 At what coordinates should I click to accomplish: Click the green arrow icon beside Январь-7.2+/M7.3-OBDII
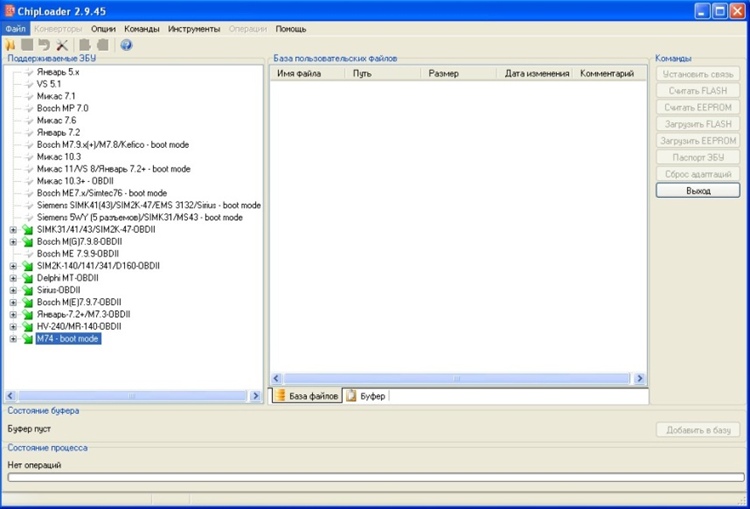27,314
